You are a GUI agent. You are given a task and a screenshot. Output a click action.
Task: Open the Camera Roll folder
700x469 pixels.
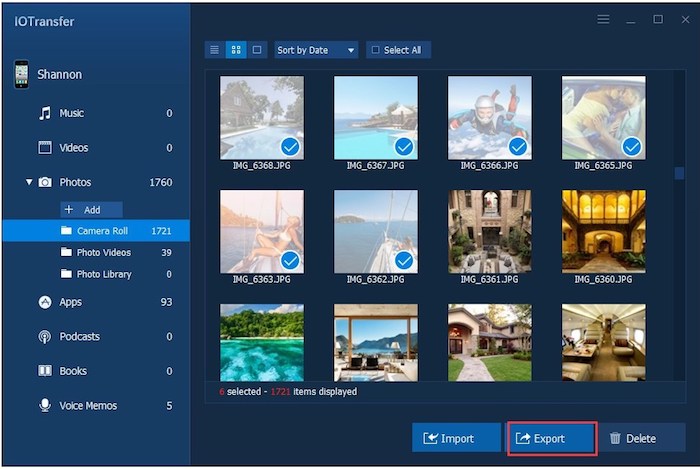pos(101,231)
